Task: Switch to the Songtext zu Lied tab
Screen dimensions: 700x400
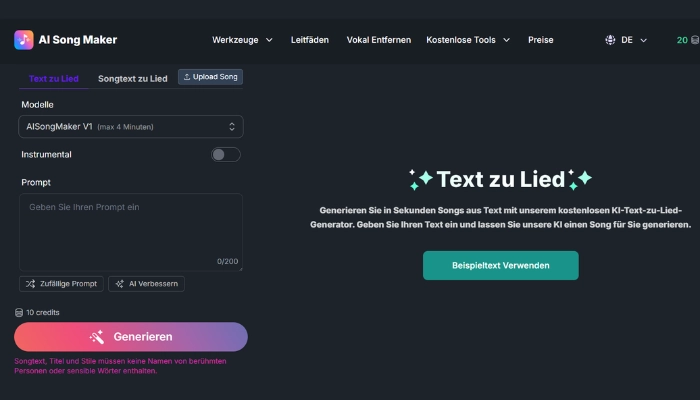Action: pyautogui.click(x=133, y=79)
